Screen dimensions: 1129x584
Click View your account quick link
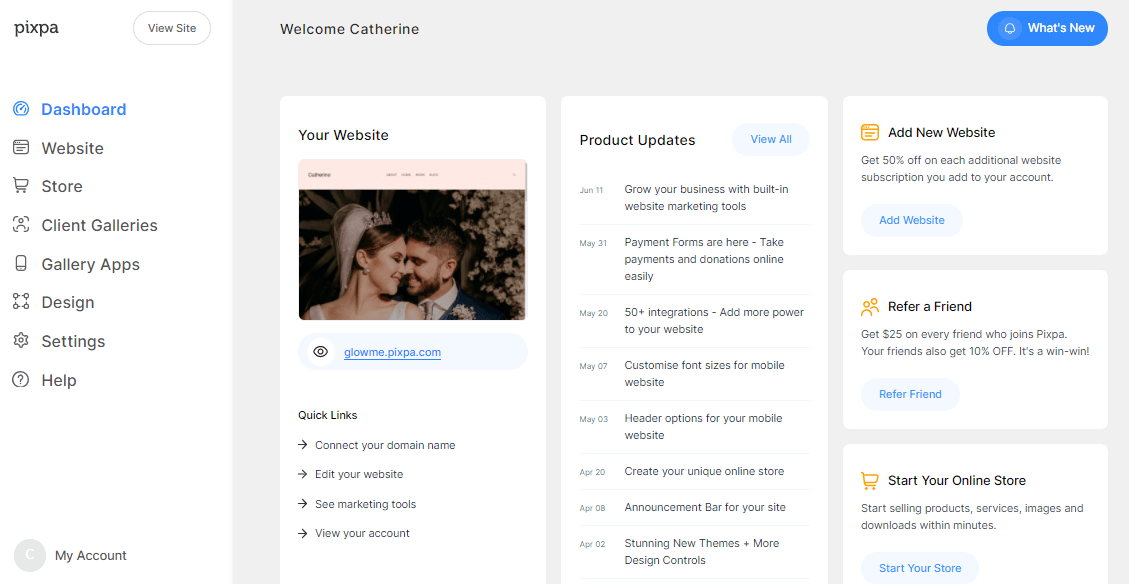[362, 533]
